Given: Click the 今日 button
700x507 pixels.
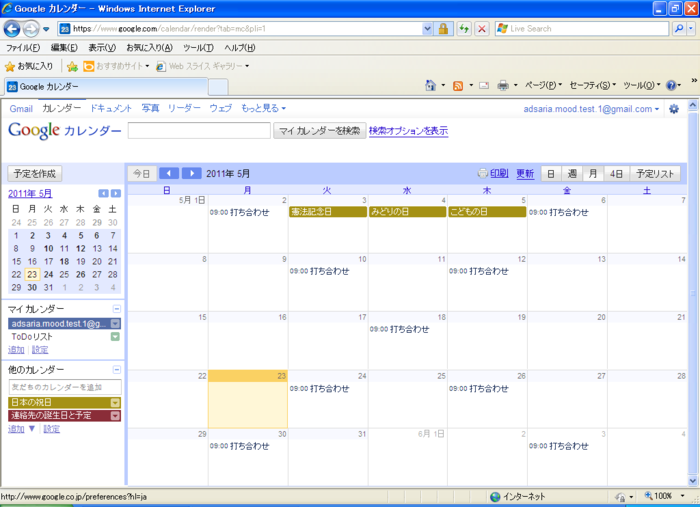Looking at the screenshot, I should coord(142,174).
